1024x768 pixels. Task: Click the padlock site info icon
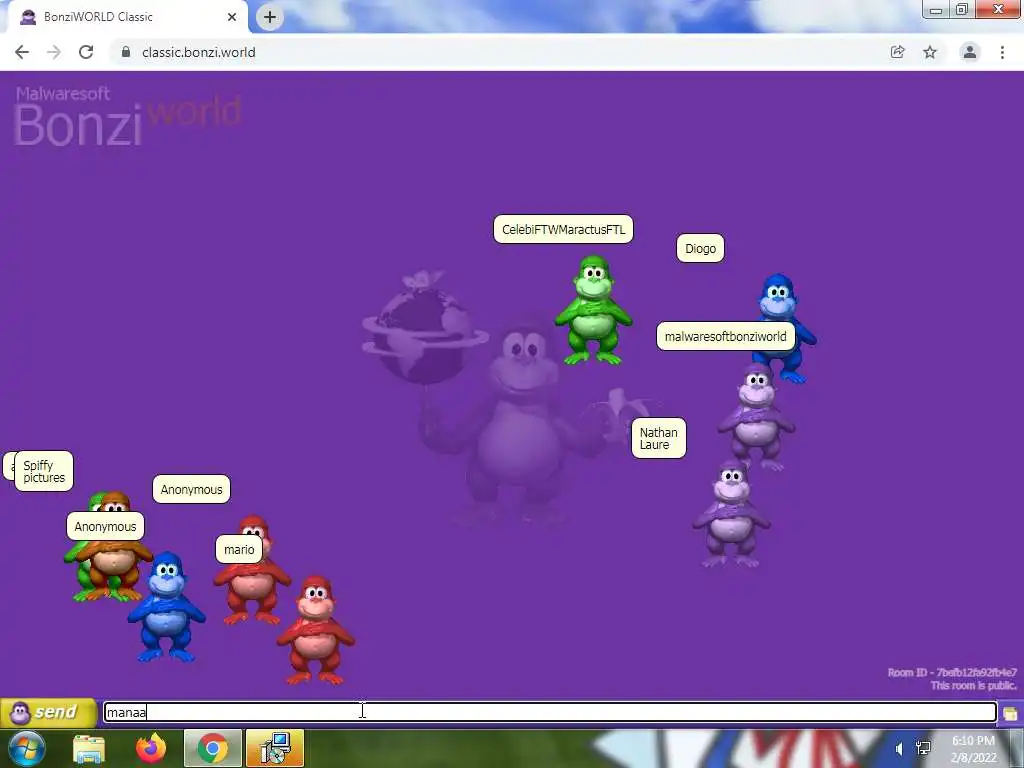tap(126, 52)
